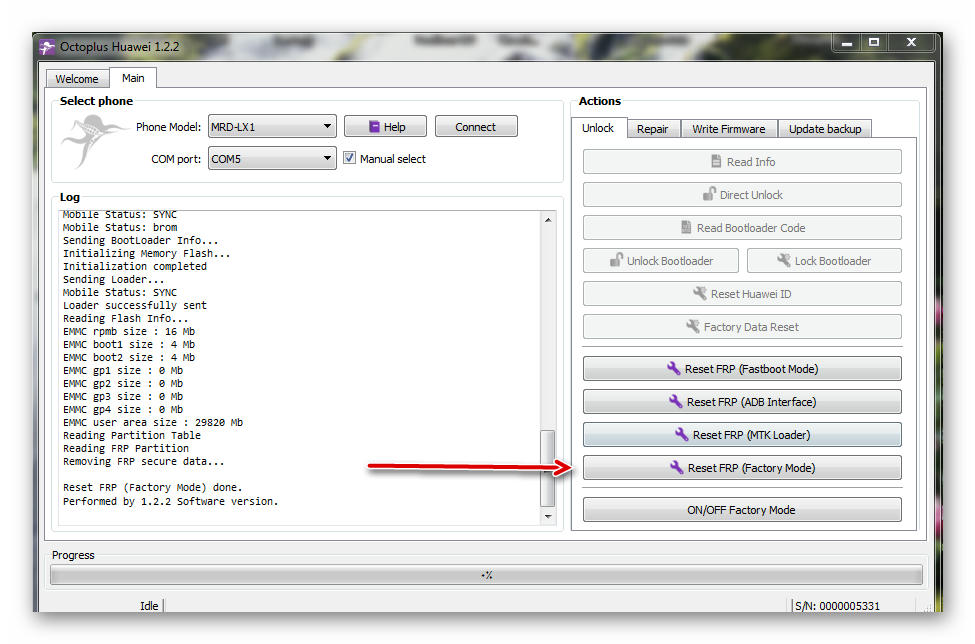Toggle the Manual select checkbox
The image size is (975, 644).
pos(349,158)
